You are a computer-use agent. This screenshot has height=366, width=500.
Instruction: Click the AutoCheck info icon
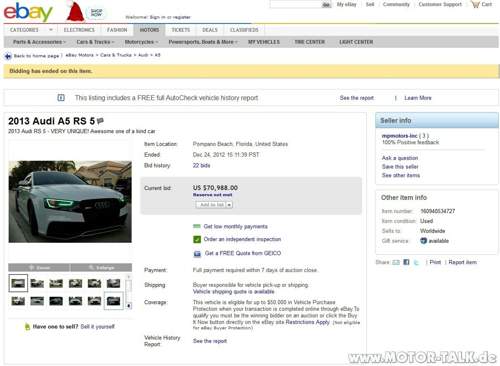61,98
